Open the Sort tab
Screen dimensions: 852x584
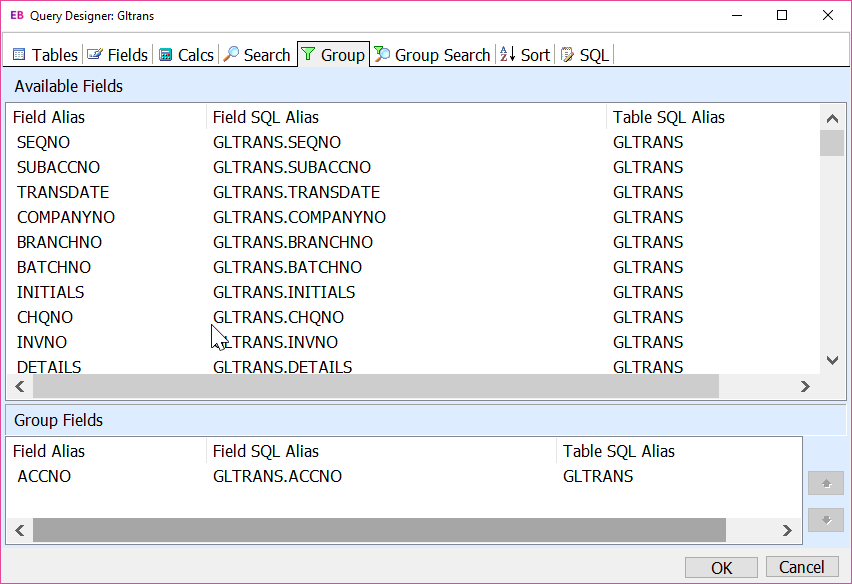[x=525, y=55]
